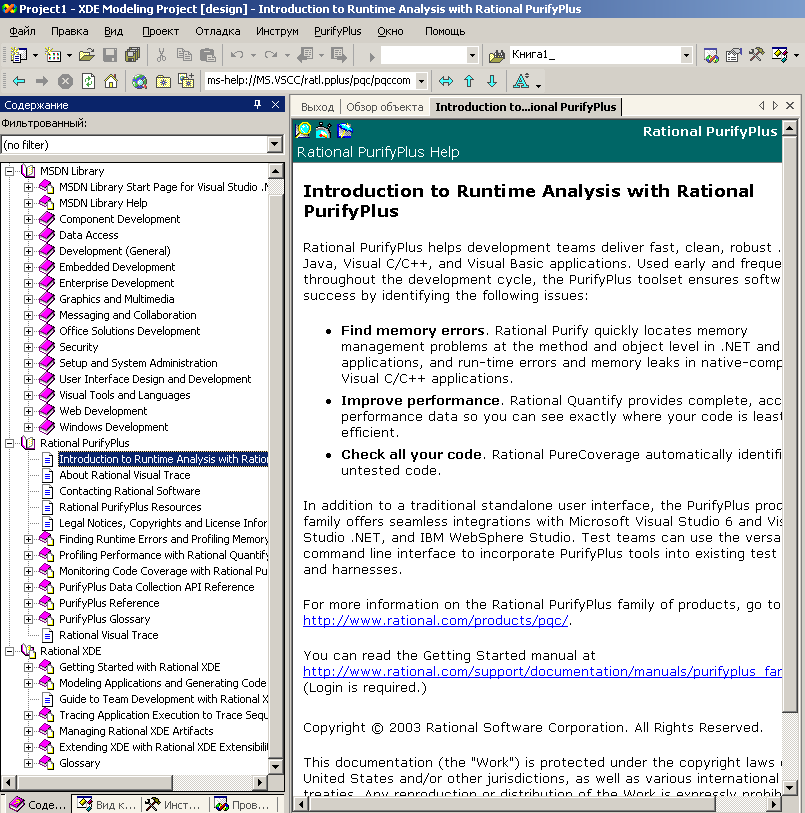Expand the PurifyPlus Reference node

[29, 604]
